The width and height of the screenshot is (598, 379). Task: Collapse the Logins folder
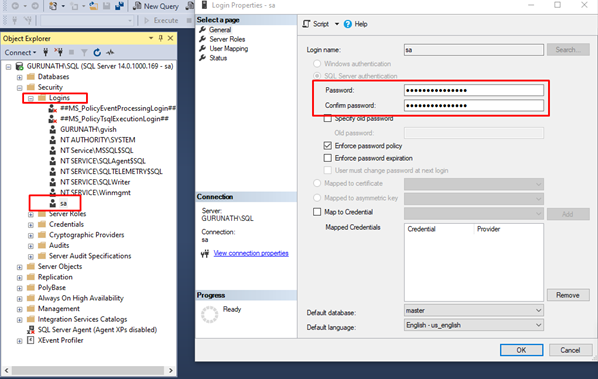31,98
